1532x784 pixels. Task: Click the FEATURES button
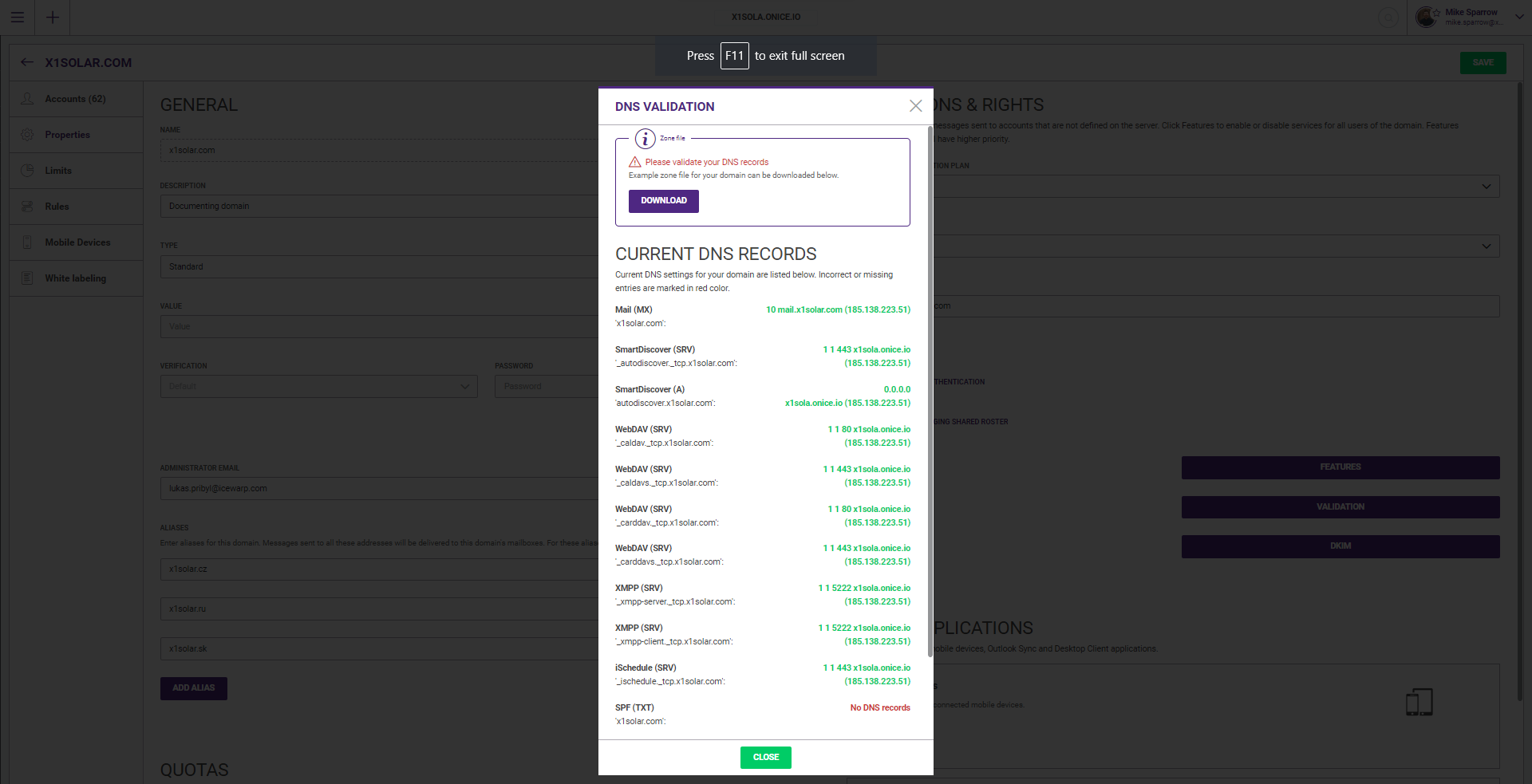[1340, 467]
